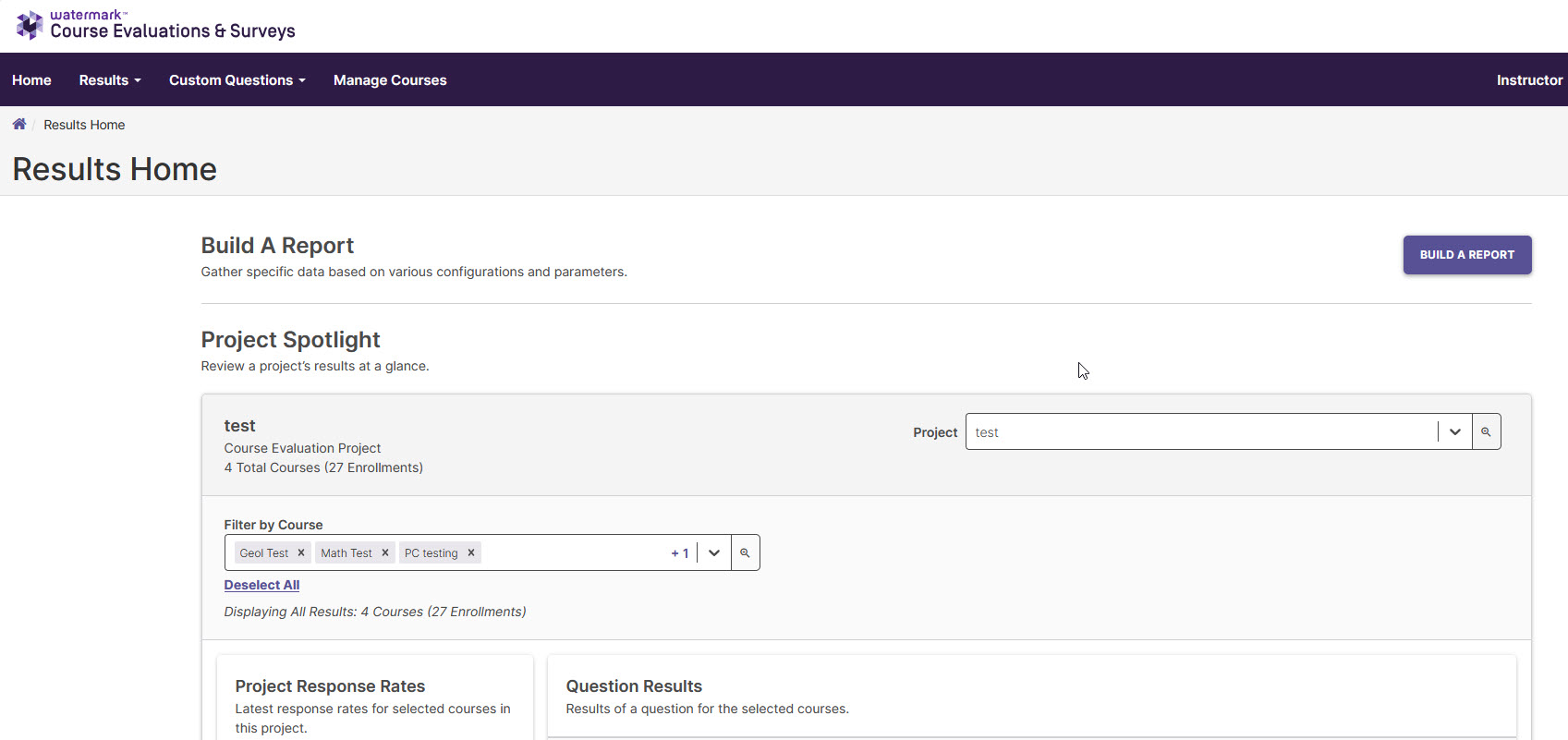Screen dimensions: 1568x740
Task: Click the Math Test chip label
Action: tap(346, 552)
